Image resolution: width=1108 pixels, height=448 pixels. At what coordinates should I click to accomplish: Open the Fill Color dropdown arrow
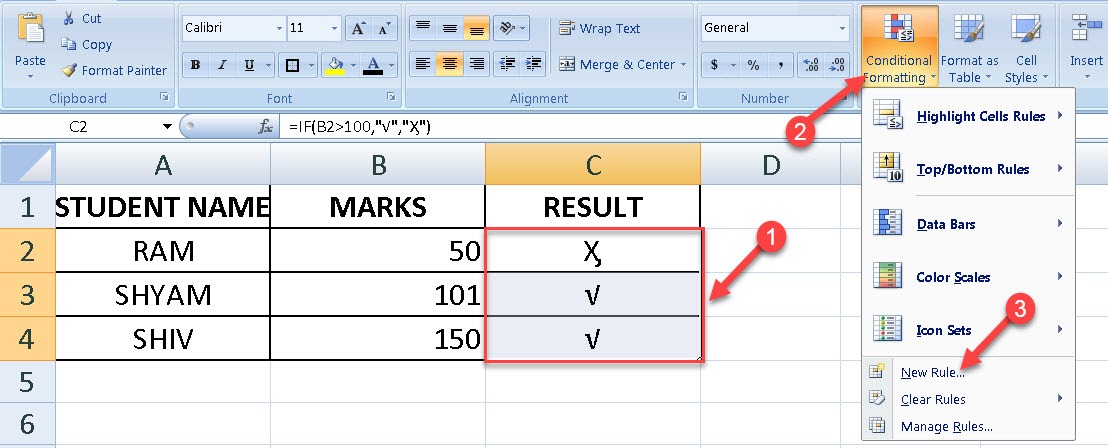352,65
